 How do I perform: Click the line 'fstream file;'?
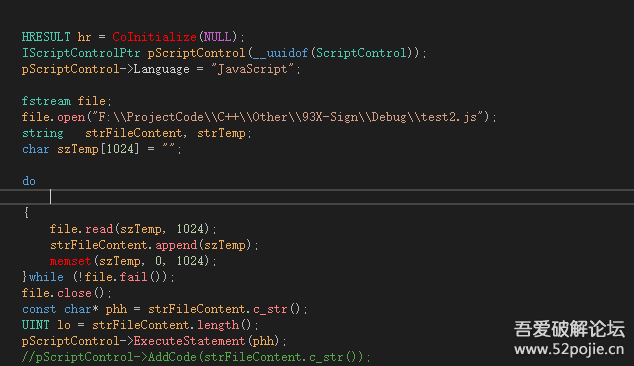click(67, 101)
